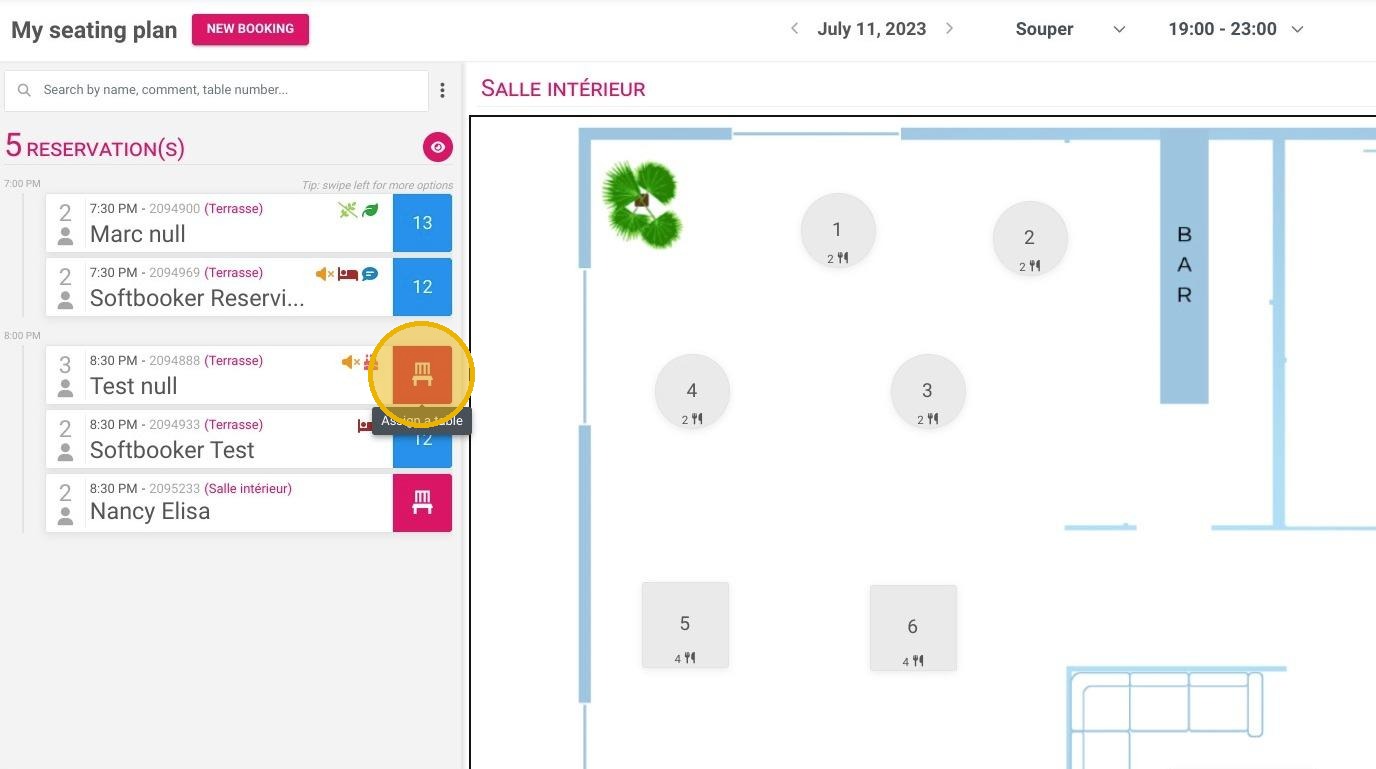The height and width of the screenshot is (769, 1376).
Task: Click the gluten-free wheat icon on Marc null
Action: click(x=347, y=210)
